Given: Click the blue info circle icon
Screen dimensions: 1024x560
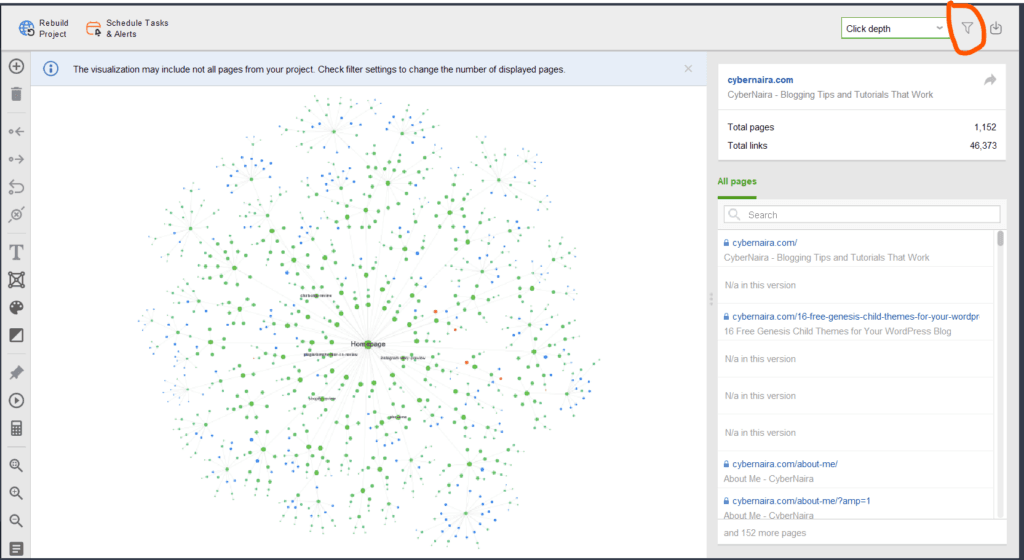Looking at the screenshot, I should 50,69.
